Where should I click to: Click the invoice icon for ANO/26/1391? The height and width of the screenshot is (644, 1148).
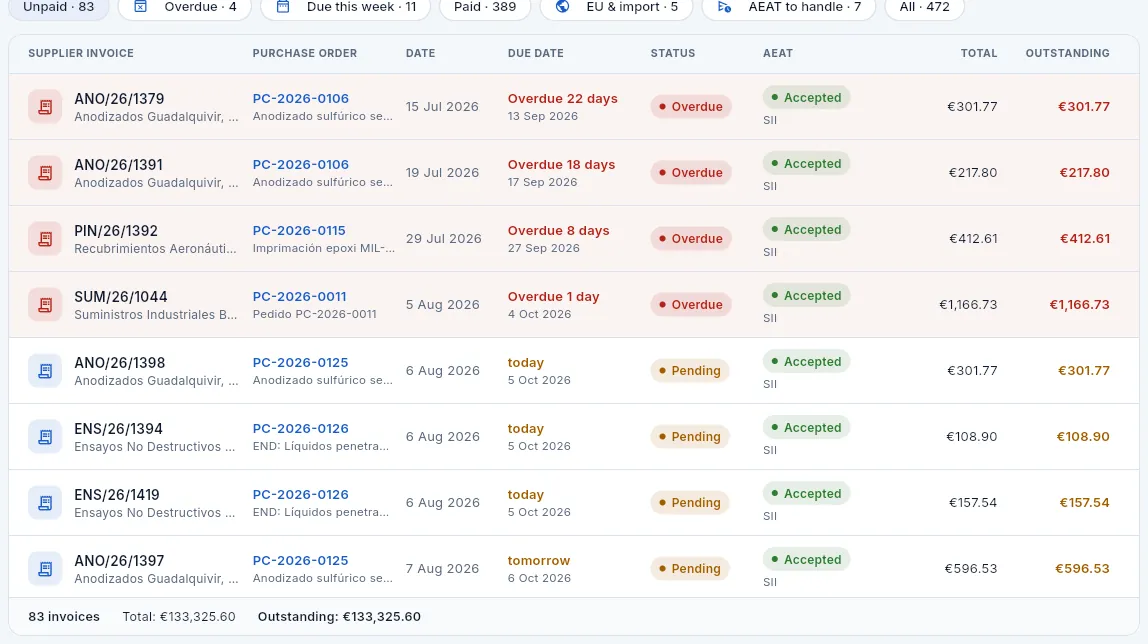45,173
